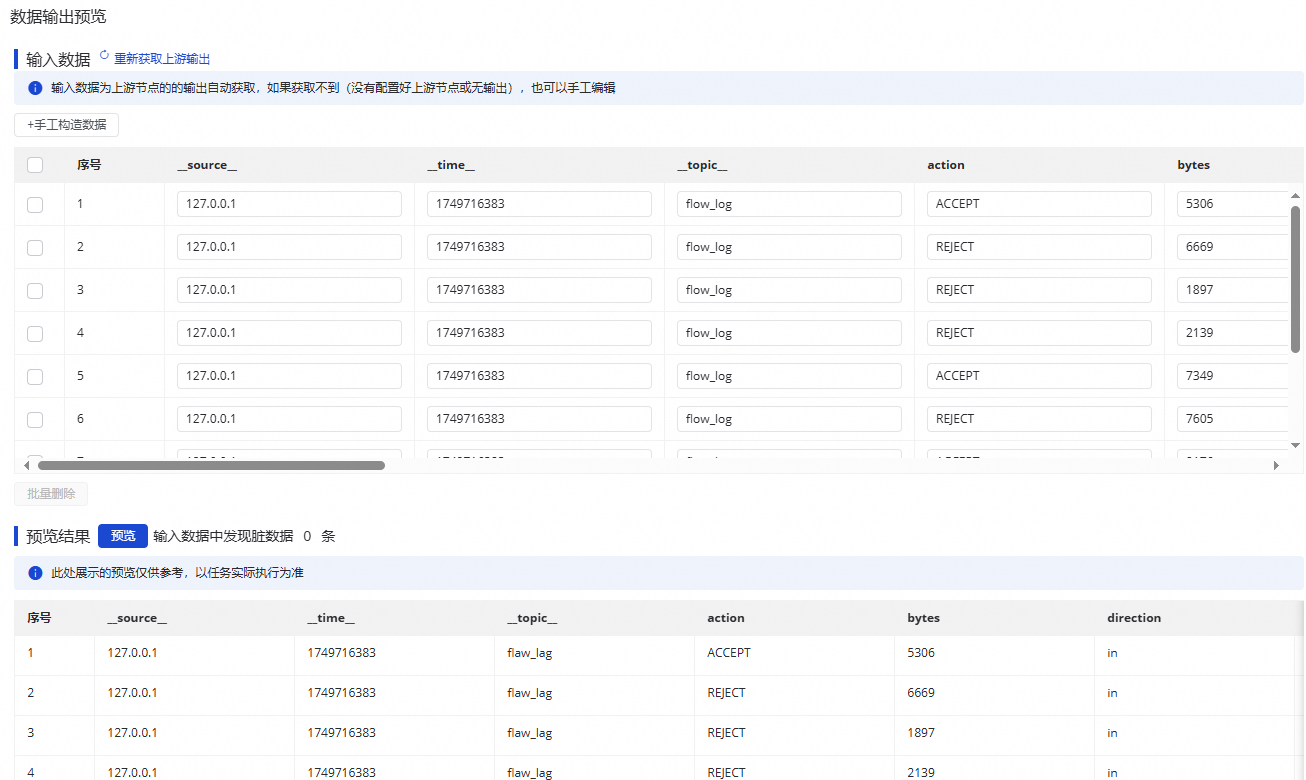This screenshot has height=780, width=1306.
Task: Click the direction column header in preview results
Action: pos(1134,618)
